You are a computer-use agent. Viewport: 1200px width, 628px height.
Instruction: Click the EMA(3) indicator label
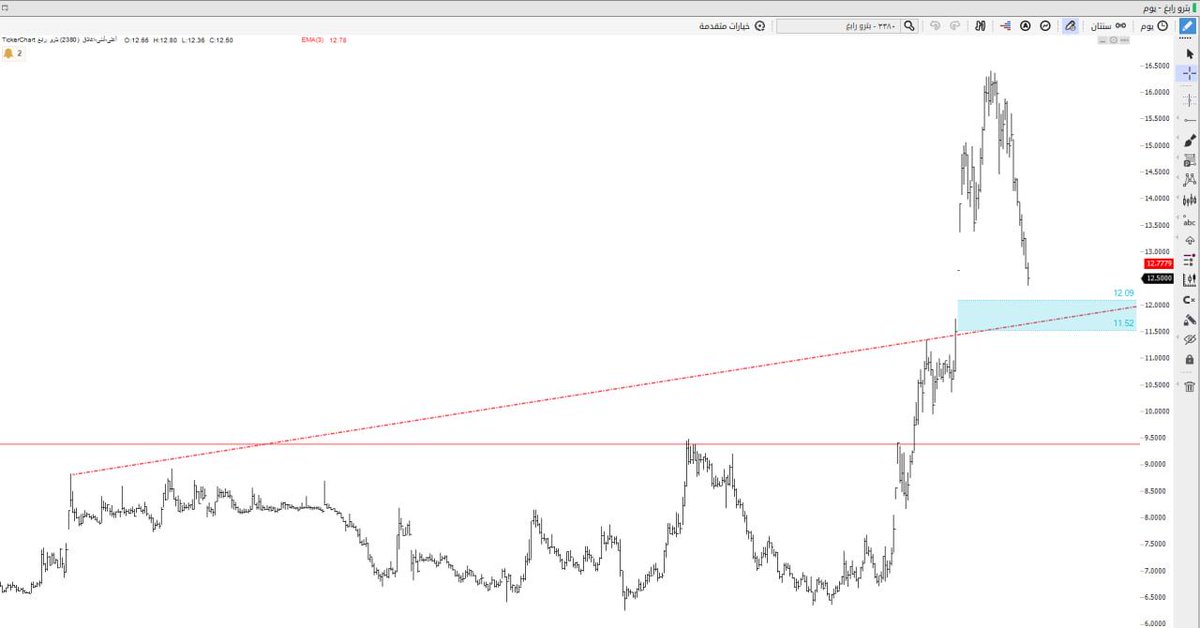(x=312, y=40)
